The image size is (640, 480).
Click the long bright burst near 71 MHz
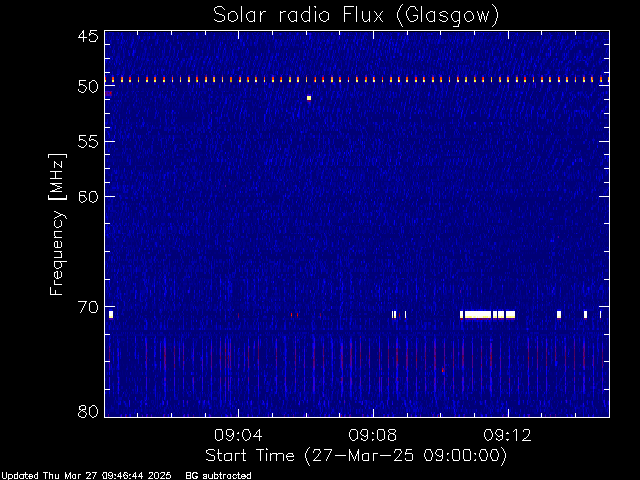pyautogui.click(x=487, y=315)
